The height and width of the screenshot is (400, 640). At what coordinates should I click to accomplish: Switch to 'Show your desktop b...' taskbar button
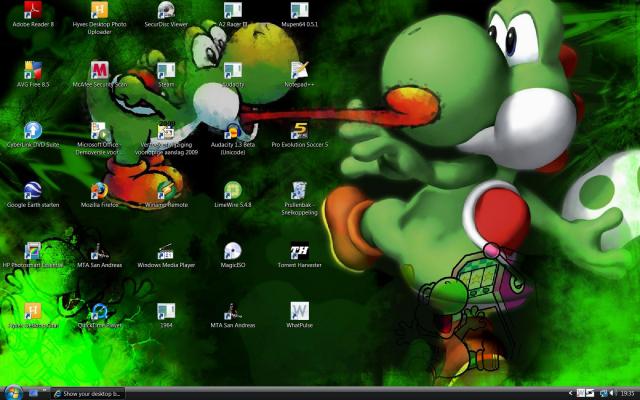pyautogui.click(x=88, y=393)
